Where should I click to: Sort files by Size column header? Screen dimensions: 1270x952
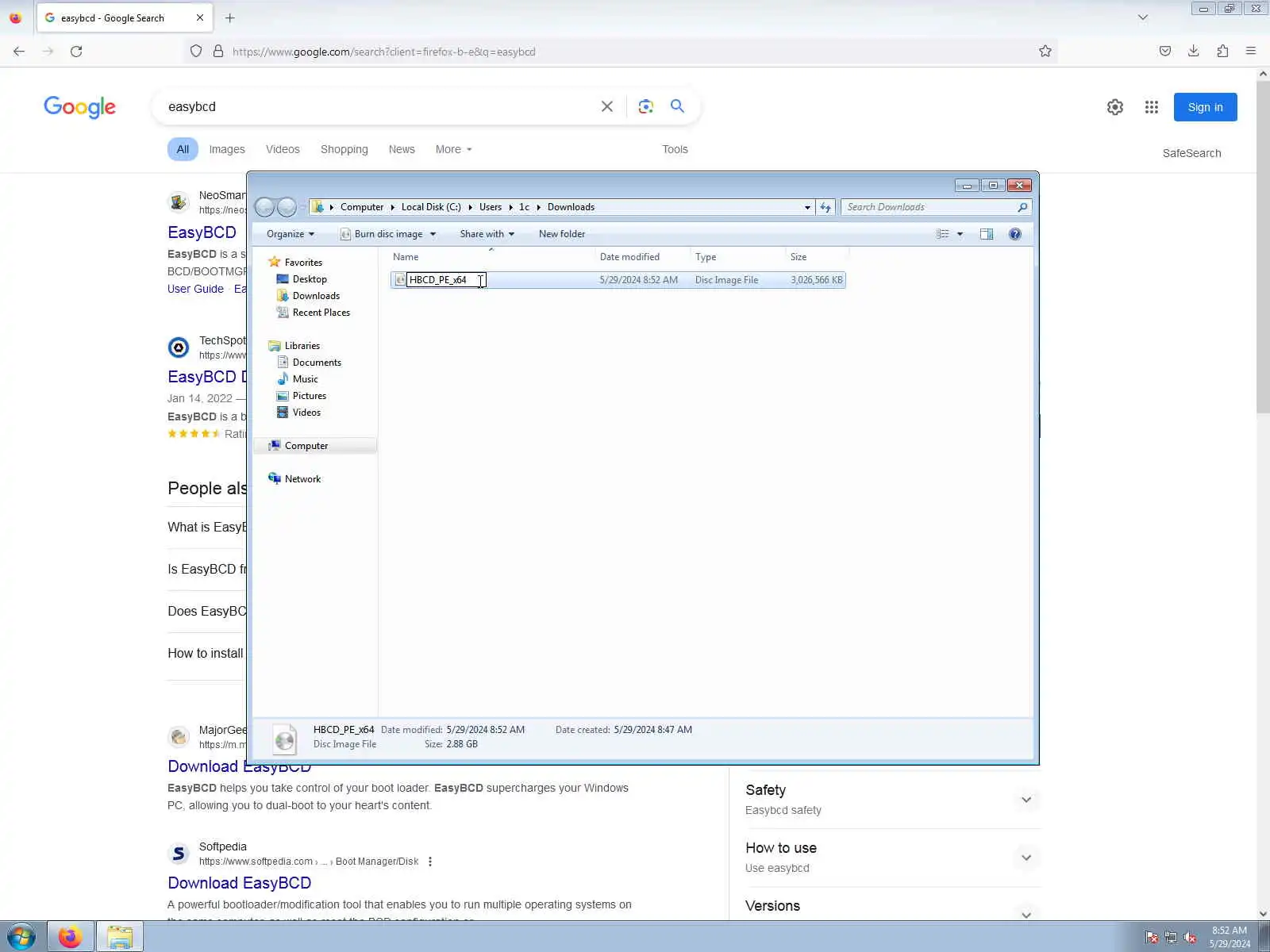(x=818, y=257)
